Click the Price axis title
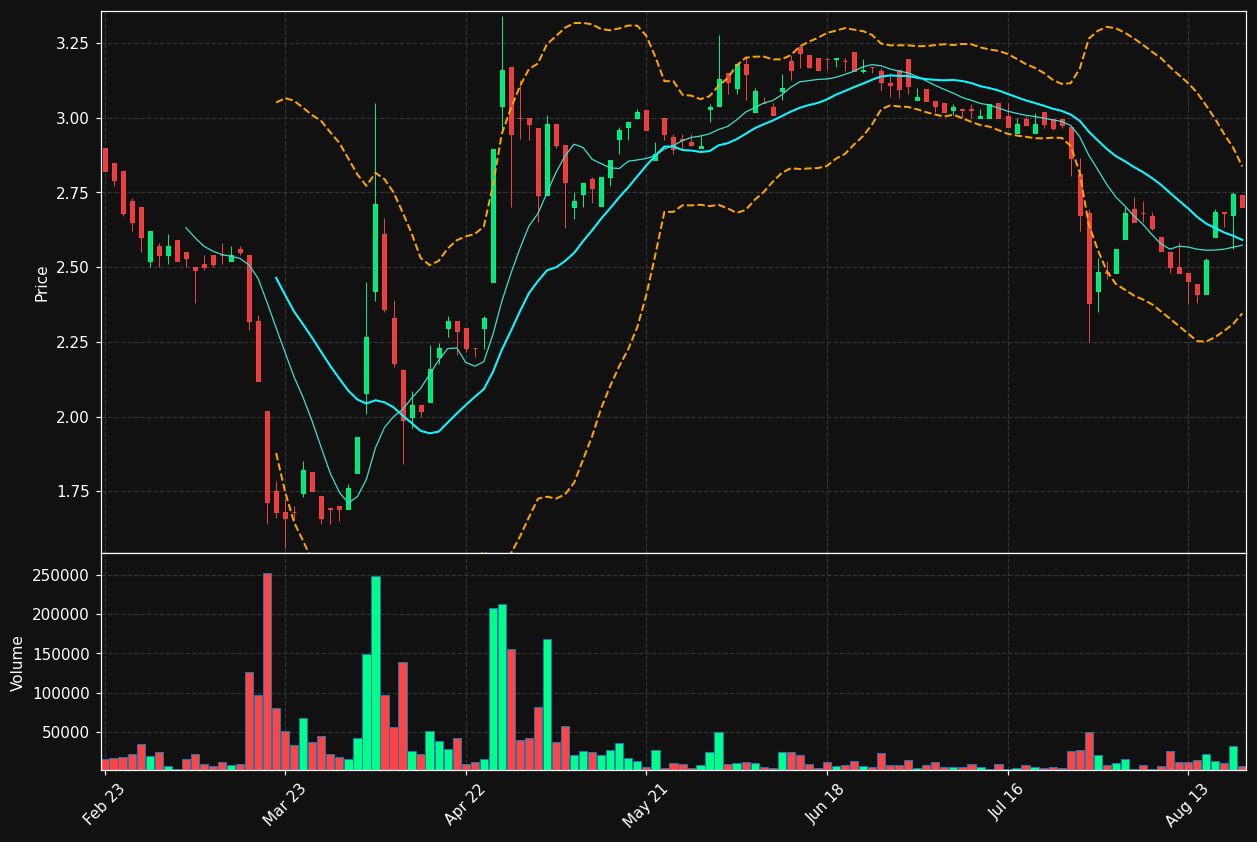Screen dimensions: 1257x842 pos(42,284)
